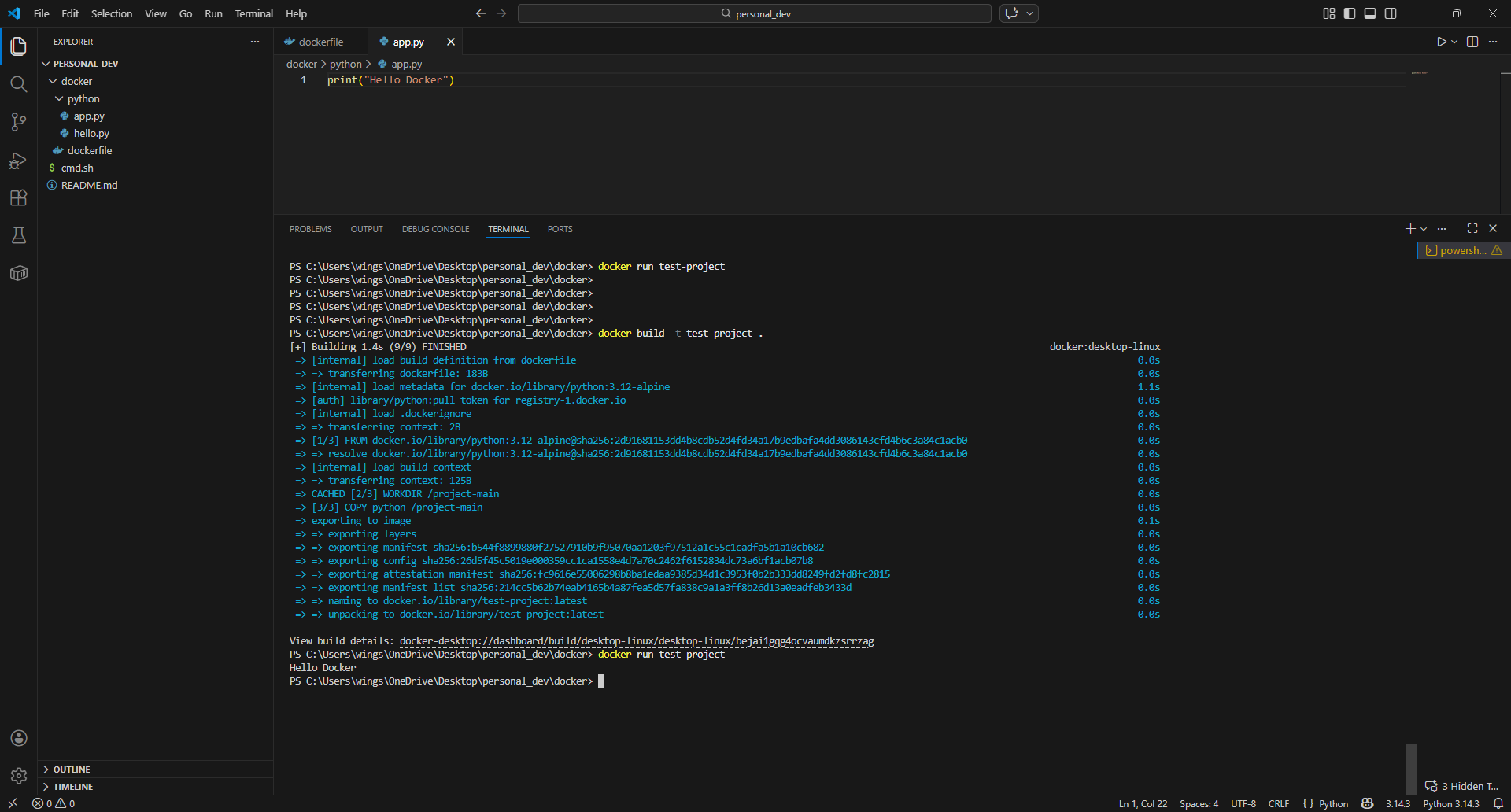Screen dimensions: 1511x812
Task: Maximize the terminal panel size
Action: 1472,228
